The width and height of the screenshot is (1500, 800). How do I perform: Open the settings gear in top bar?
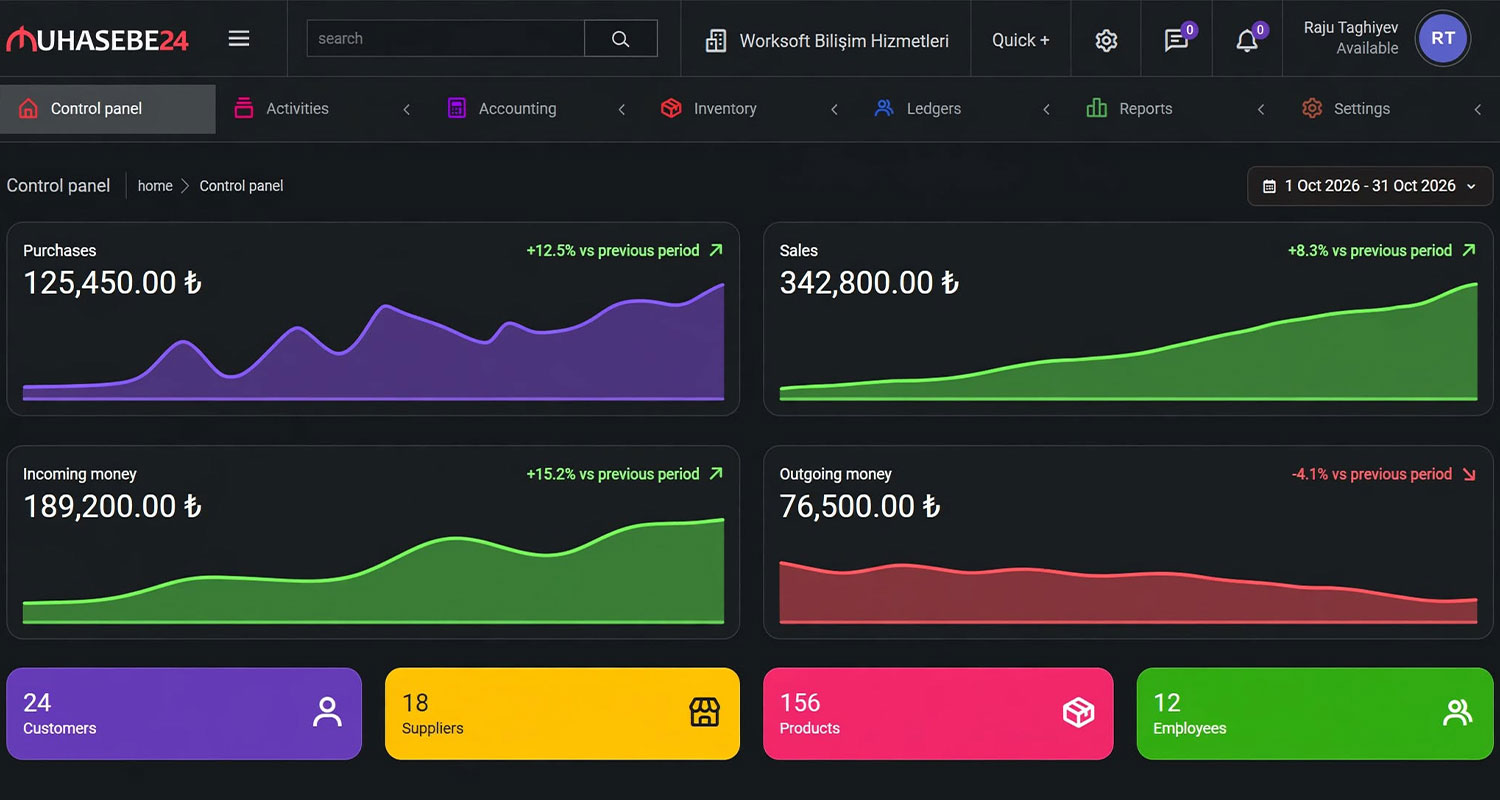coord(1106,40)
